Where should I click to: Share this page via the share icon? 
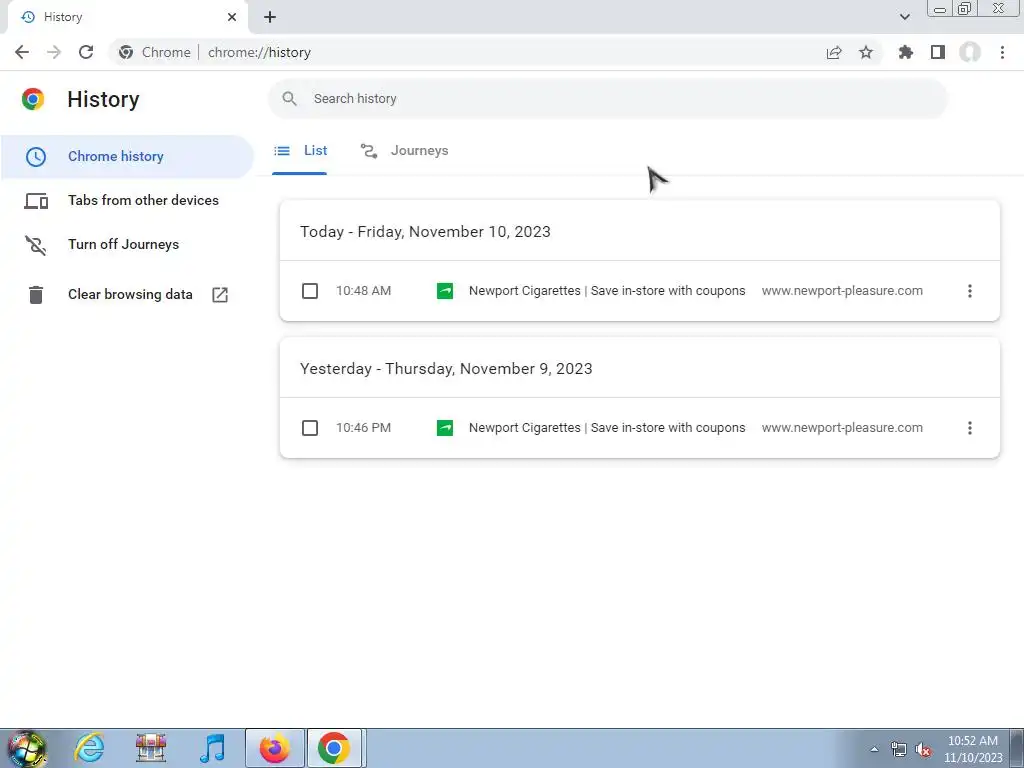point(834,52)
